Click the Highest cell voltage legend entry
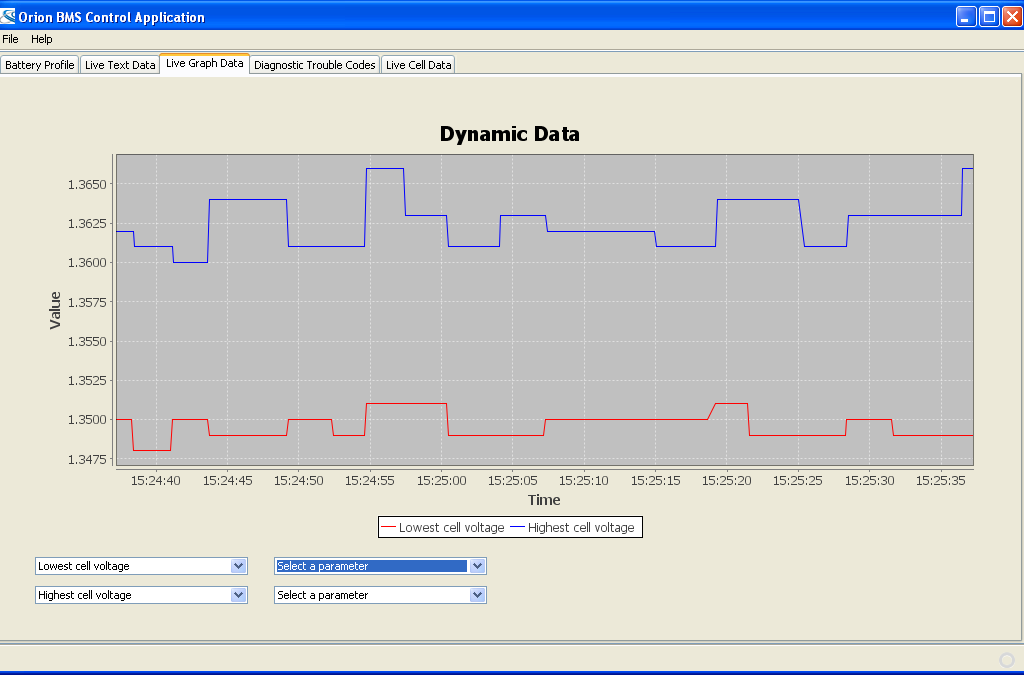1024x675 pixels. tap(572, 527)
